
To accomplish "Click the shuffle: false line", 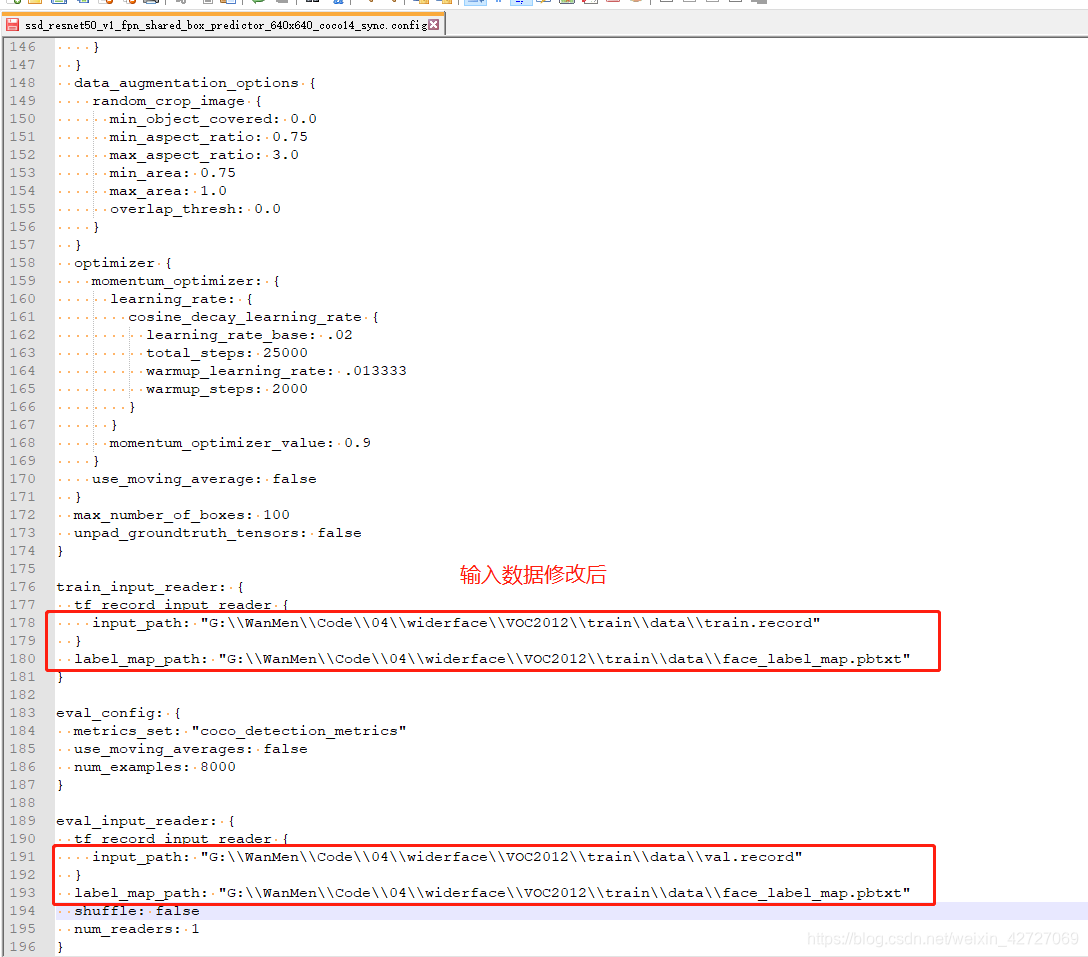I will click(137, 912).
